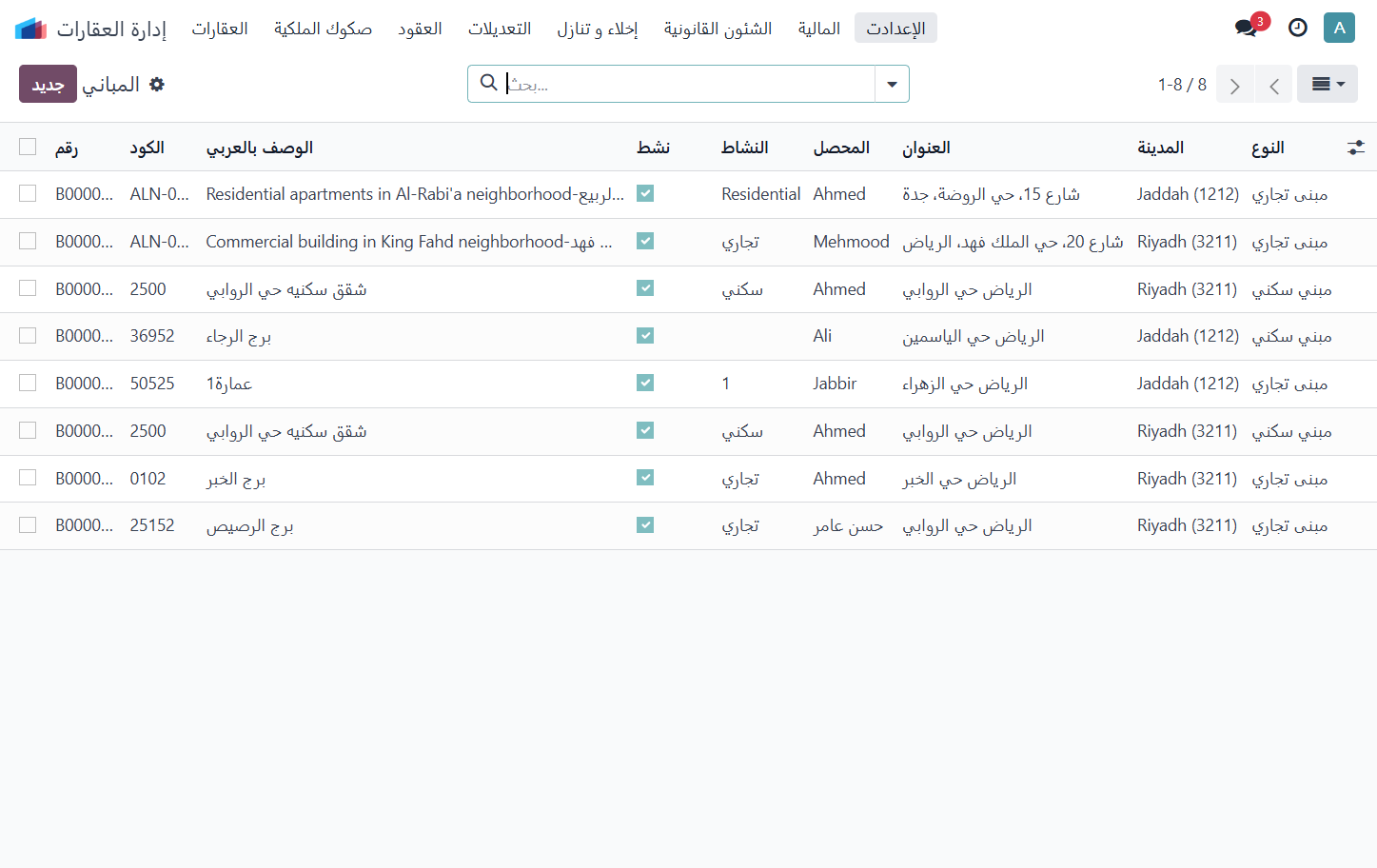Screen dimensions: 1377x868
Task: Select the row with code 25152
Action: click(x=28, y=525)
